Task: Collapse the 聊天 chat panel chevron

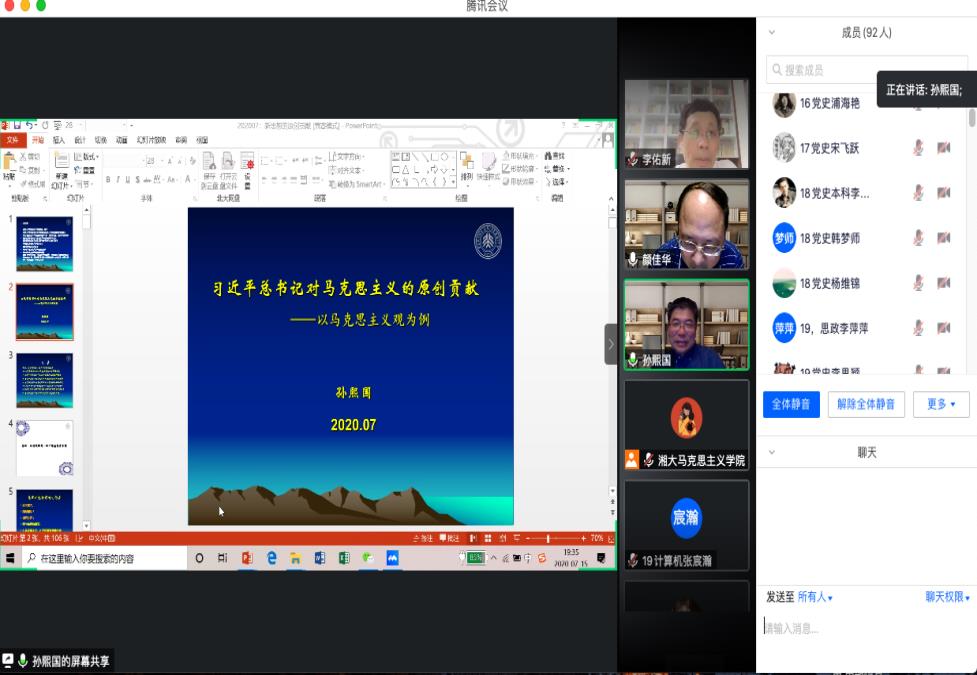Action: [771, 453]
